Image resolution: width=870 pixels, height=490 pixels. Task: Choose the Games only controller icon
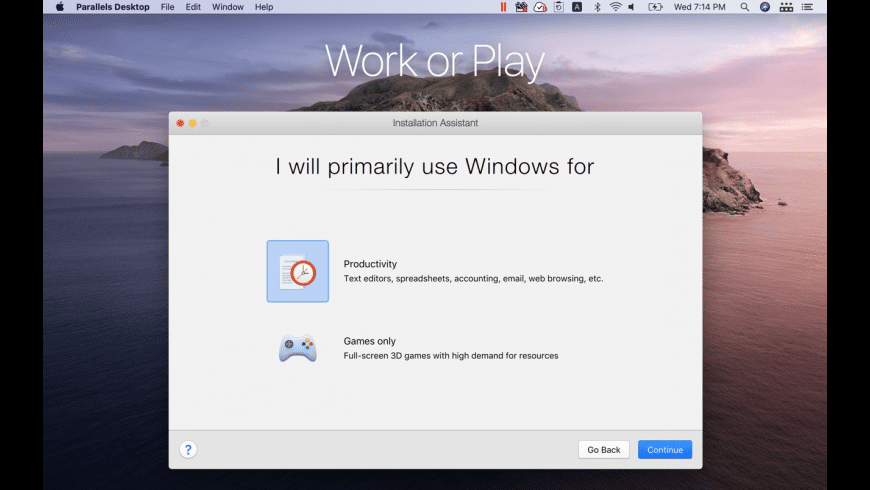[x=297, y=348]
